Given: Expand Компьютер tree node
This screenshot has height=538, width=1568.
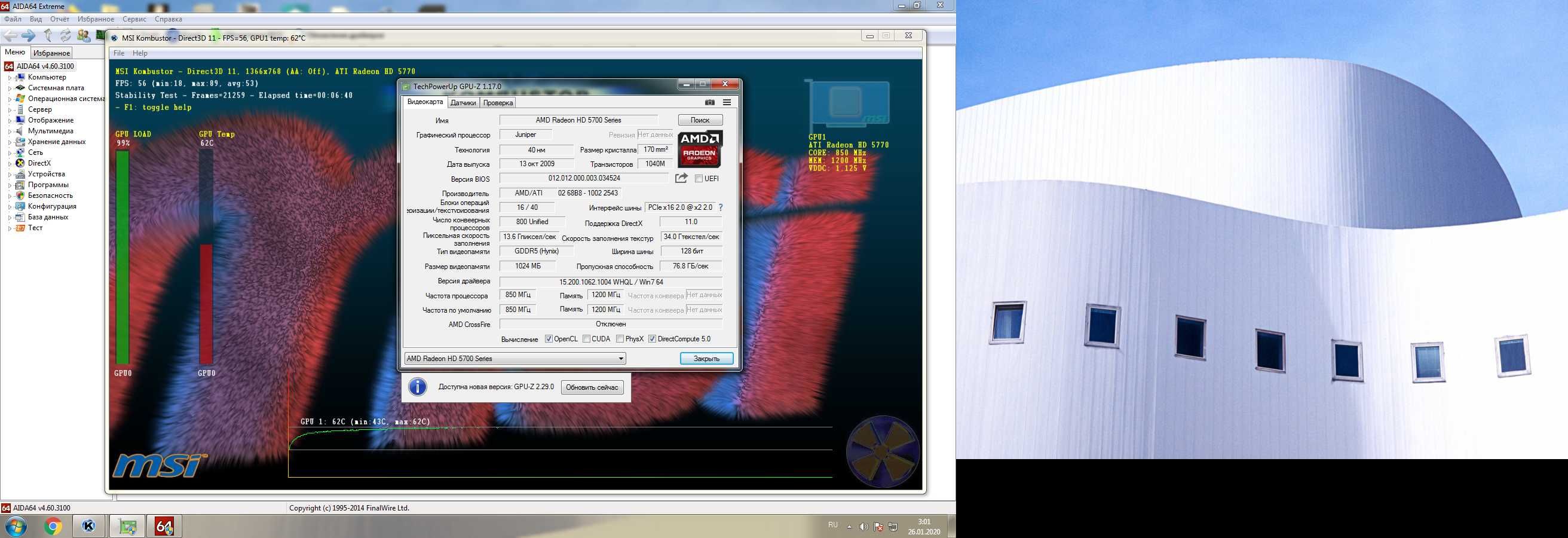Looking at the screenshot, I should [x=10, y=78].
